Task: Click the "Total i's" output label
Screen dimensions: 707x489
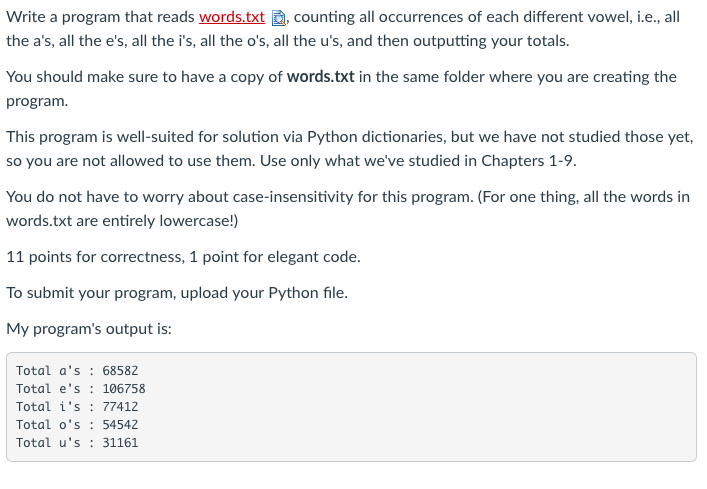Action: [55, 407]
